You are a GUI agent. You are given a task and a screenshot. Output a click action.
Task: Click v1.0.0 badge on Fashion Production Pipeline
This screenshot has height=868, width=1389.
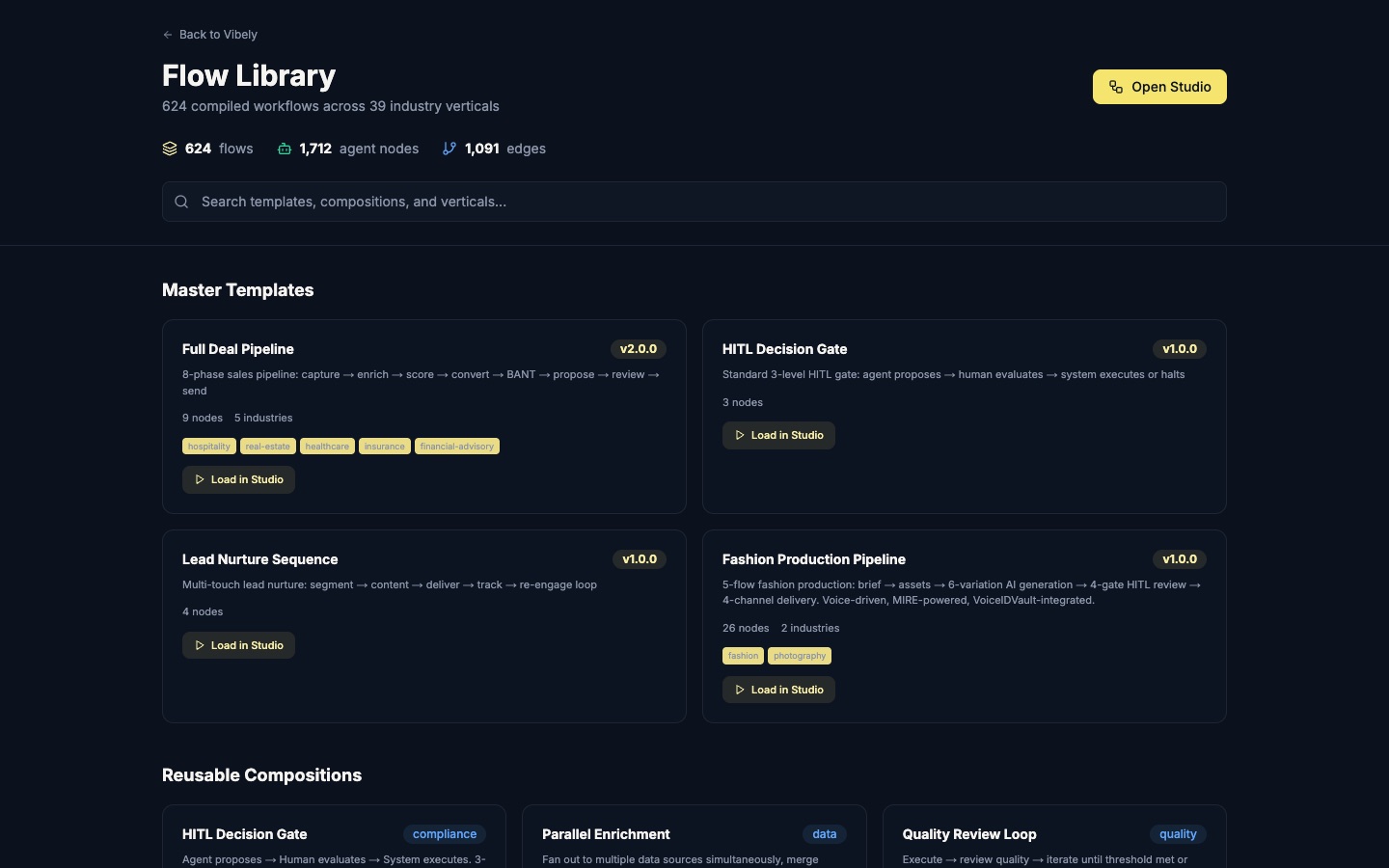pos(1180,559)
